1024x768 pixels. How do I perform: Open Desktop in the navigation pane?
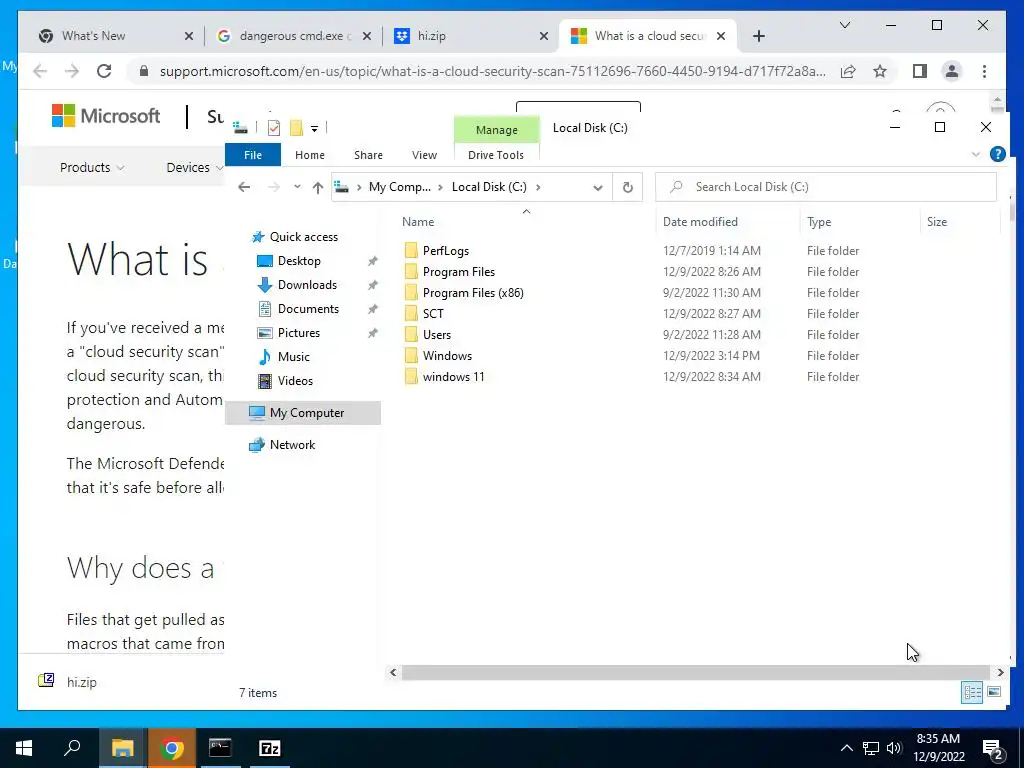[299, 261]
